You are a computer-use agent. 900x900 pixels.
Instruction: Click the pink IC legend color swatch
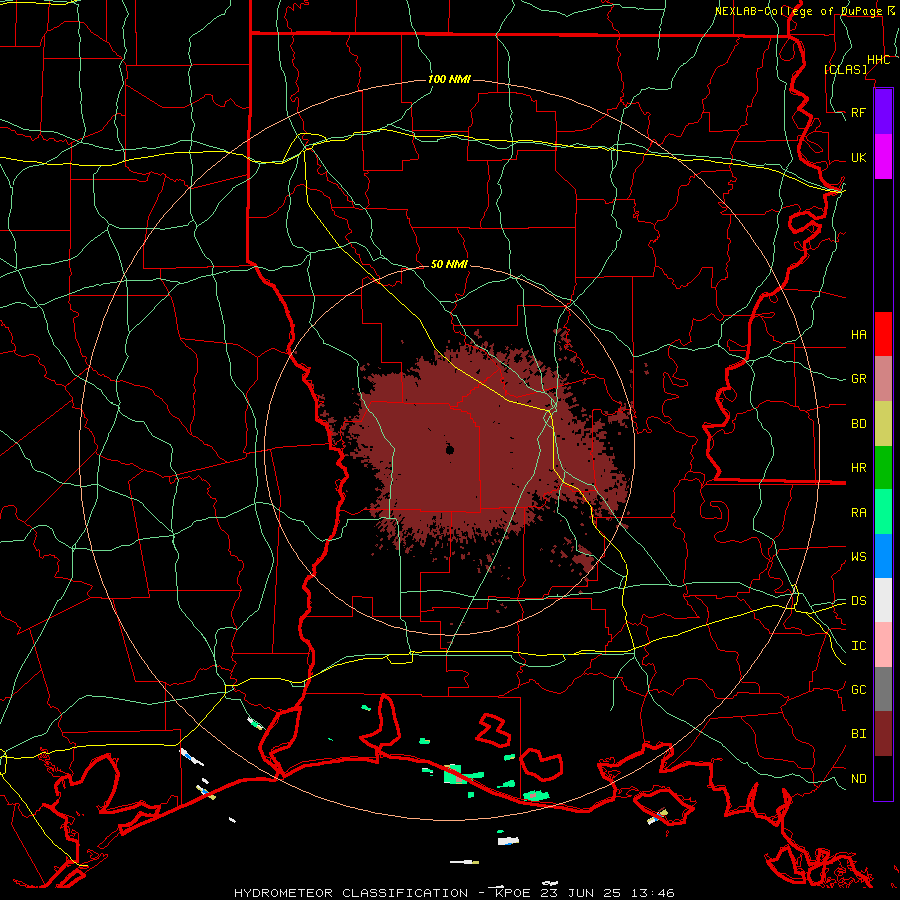(x=883, y=645)
